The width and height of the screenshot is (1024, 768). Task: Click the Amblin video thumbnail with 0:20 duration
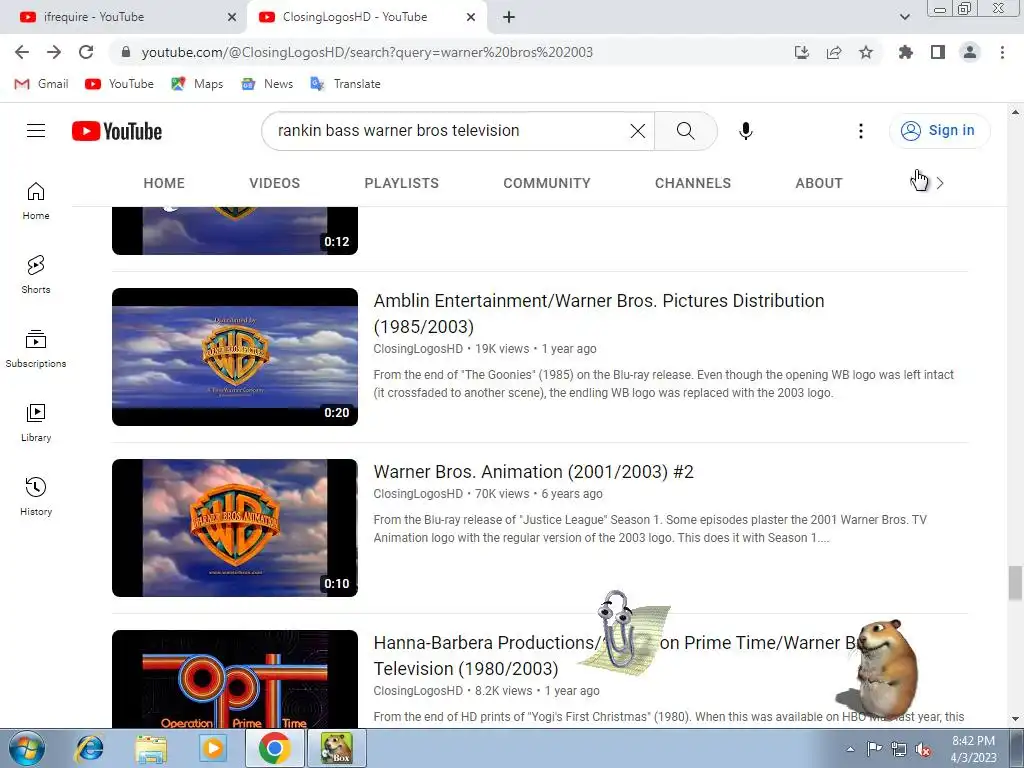[235, 357]
